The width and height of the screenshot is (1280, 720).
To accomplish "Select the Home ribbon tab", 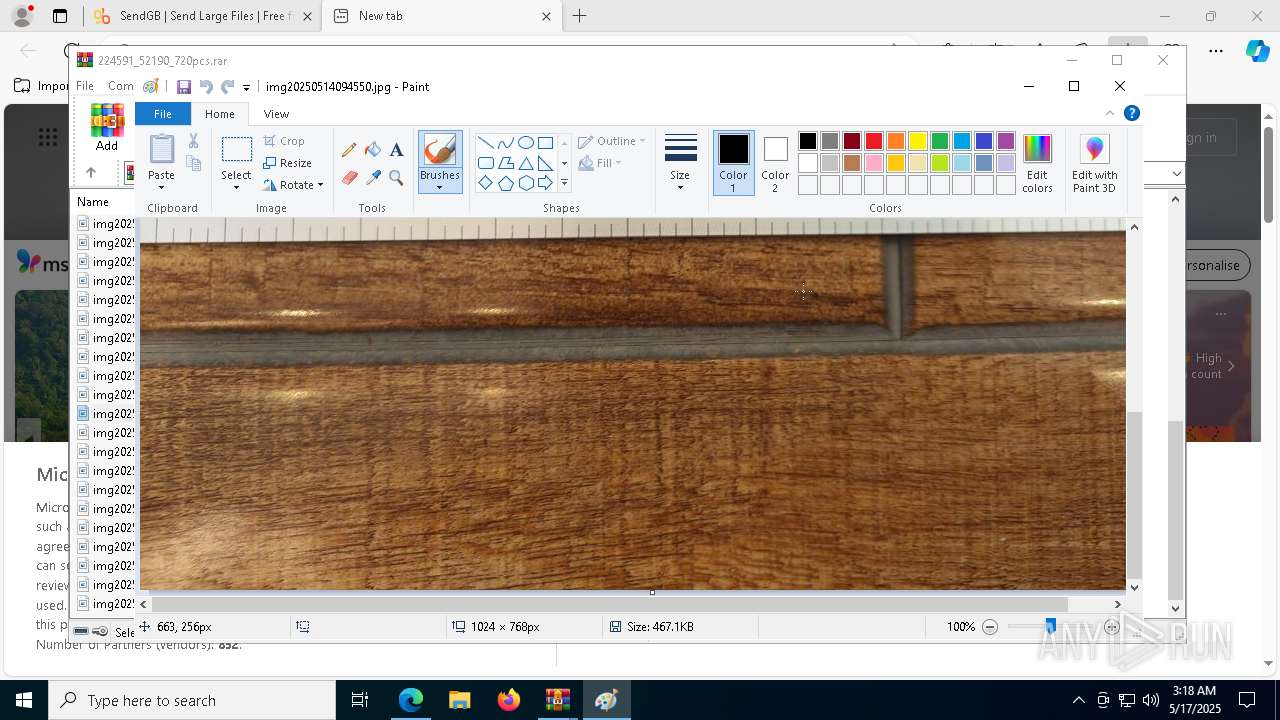I will [220, 114].
